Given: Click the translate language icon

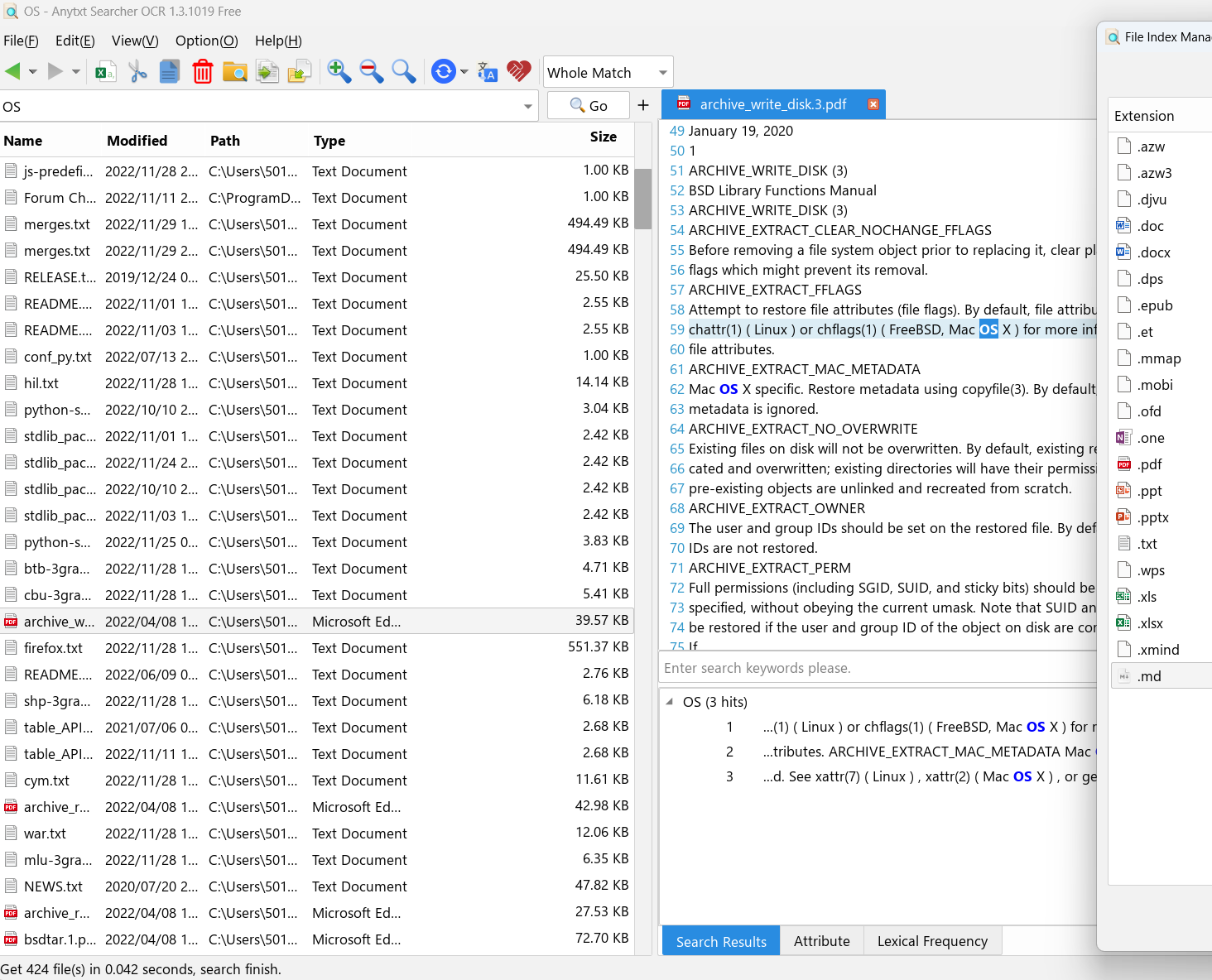Looking at the screenshot, I should pyautogui.click(x=488, y=72).
